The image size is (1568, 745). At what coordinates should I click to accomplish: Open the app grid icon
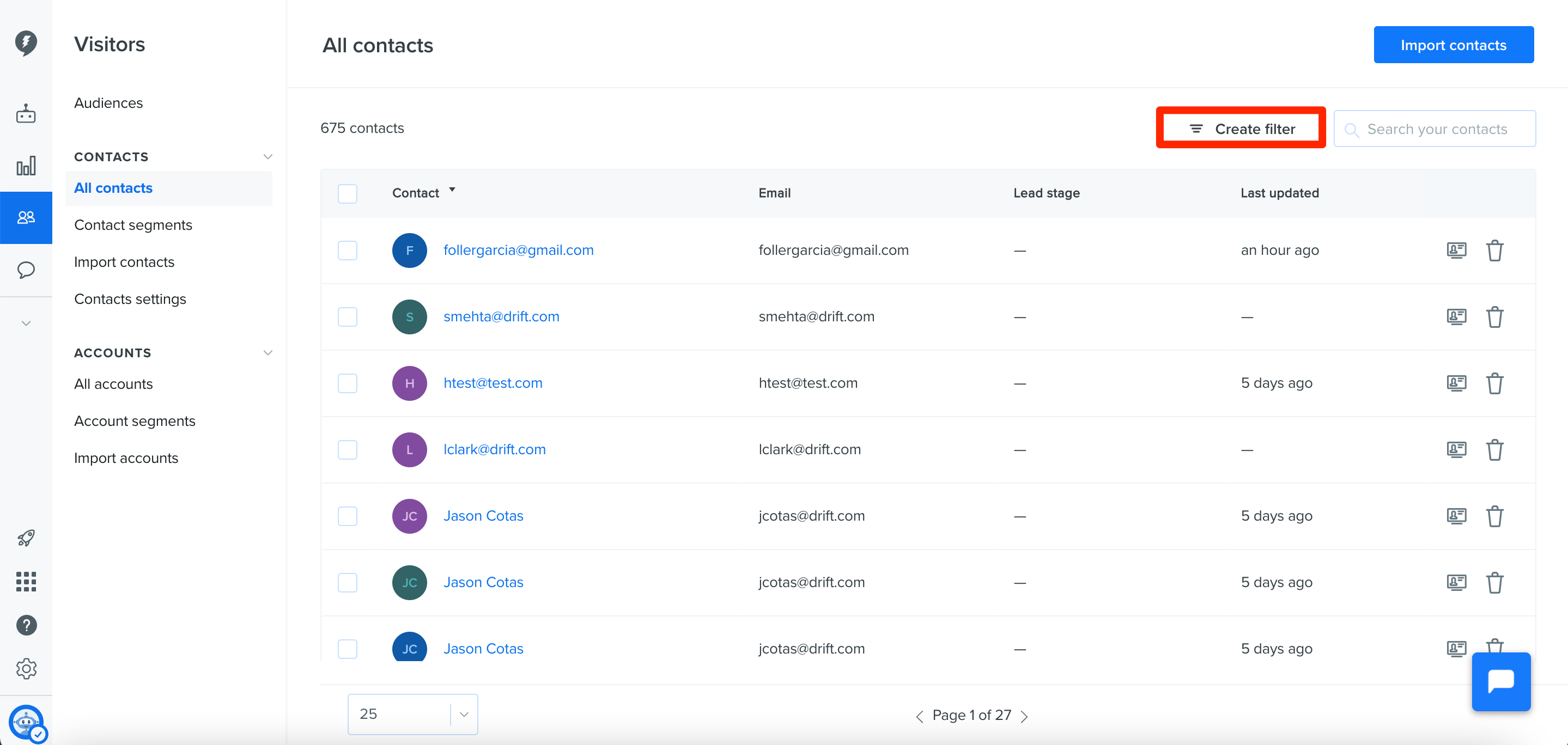[x=26, y=581]
